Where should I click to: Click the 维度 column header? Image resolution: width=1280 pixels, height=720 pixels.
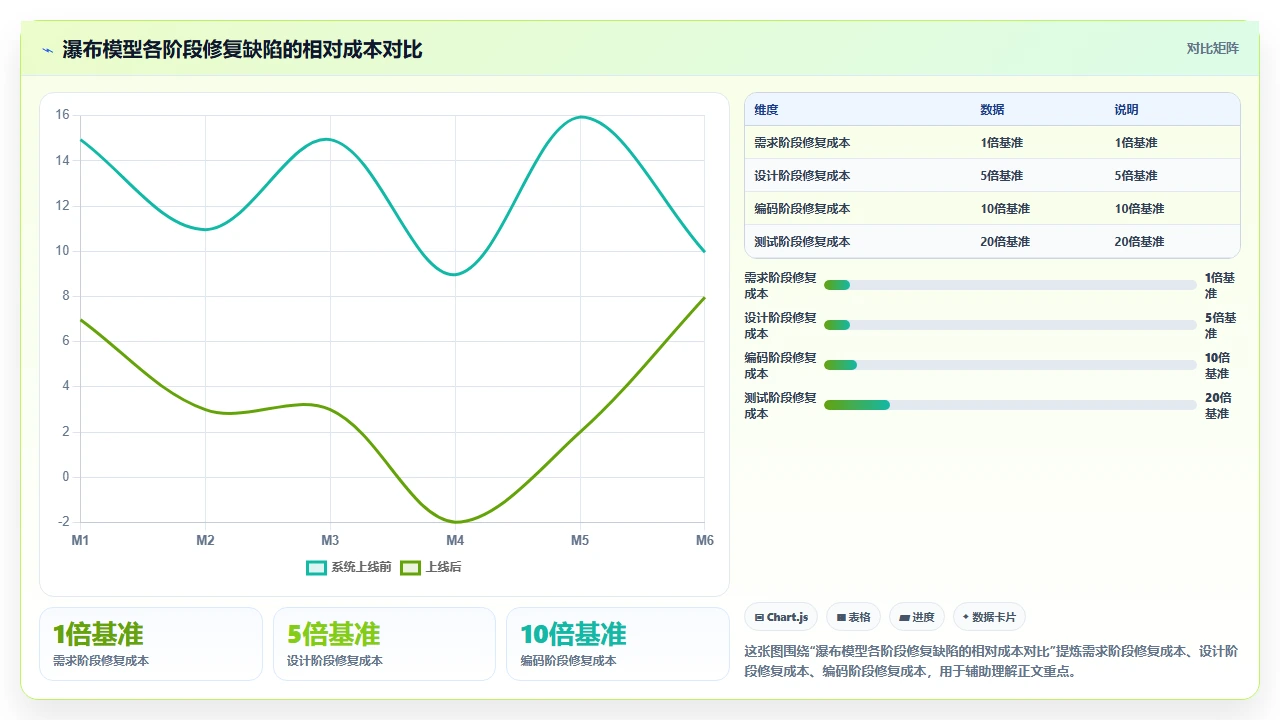pyautogui.click(x=766, y=110)
